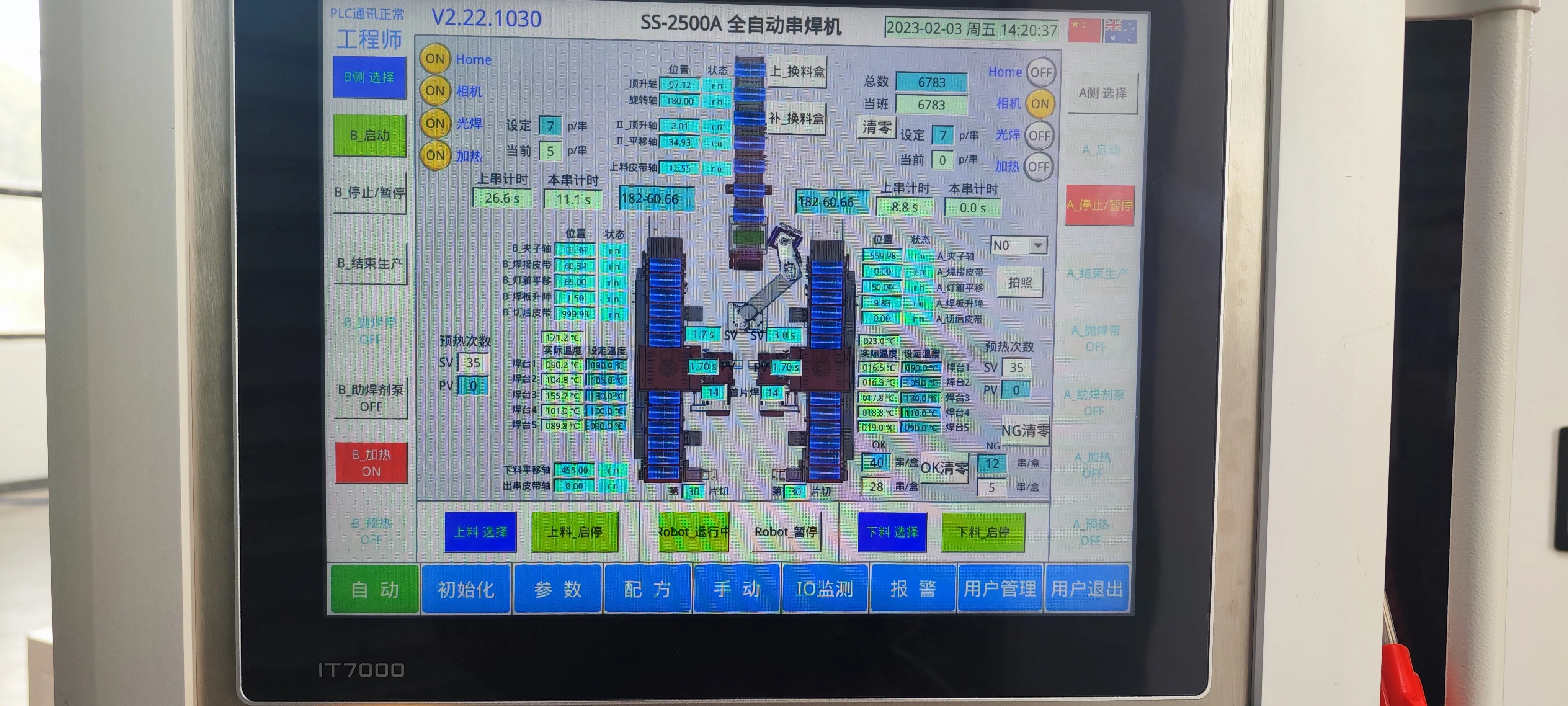The height and width of the screenshot is (706, 1568).
Task: Toggle B-side Home ON indicator
Action: (434, 59)
